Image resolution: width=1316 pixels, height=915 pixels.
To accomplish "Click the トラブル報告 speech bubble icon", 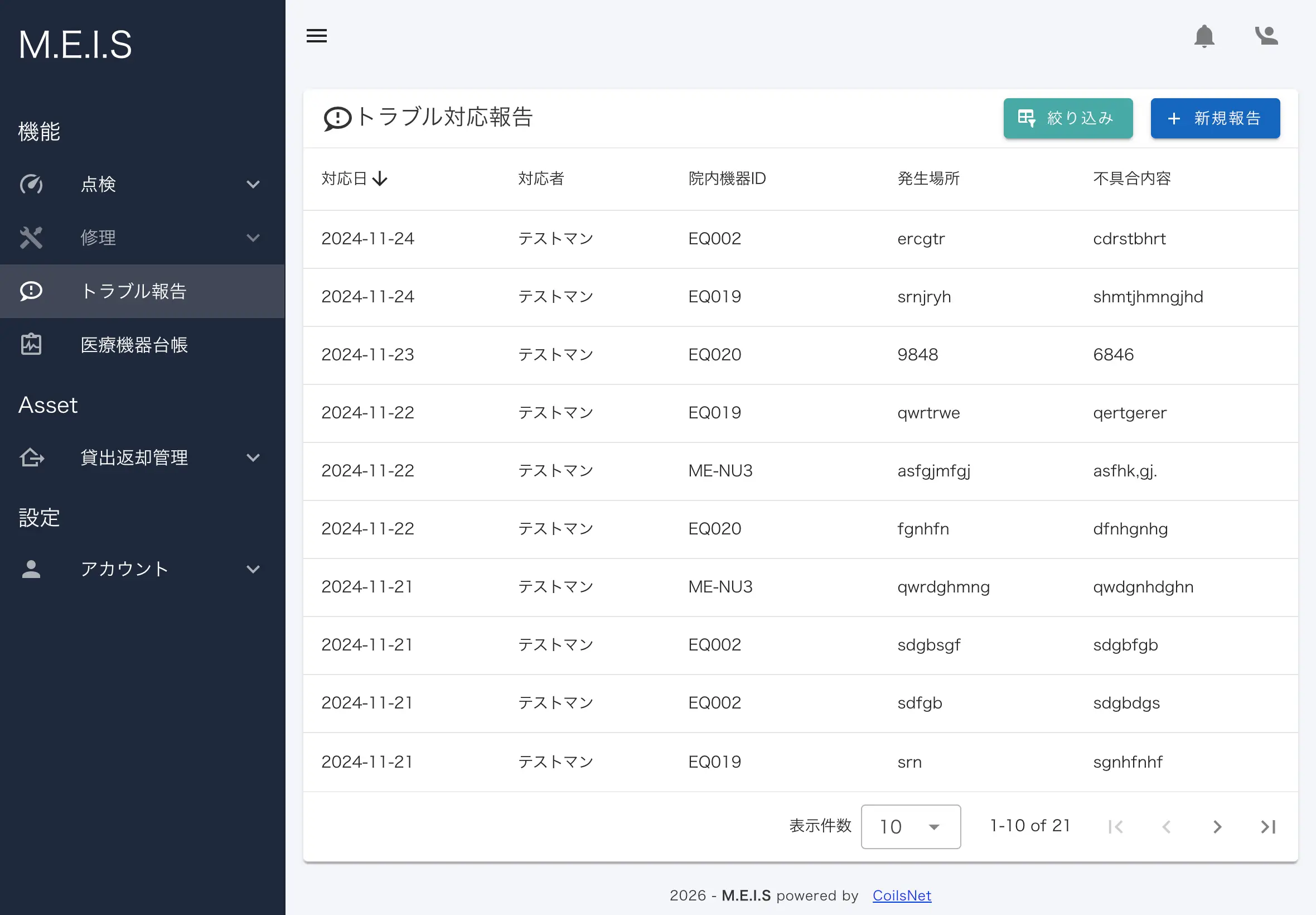I will tap(31, 291).
